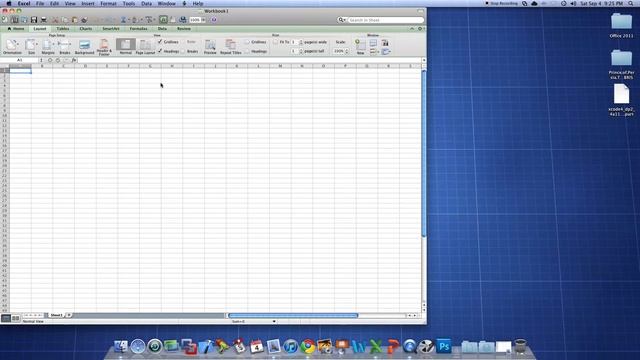Click the formula fx button

tap(74, 60)
